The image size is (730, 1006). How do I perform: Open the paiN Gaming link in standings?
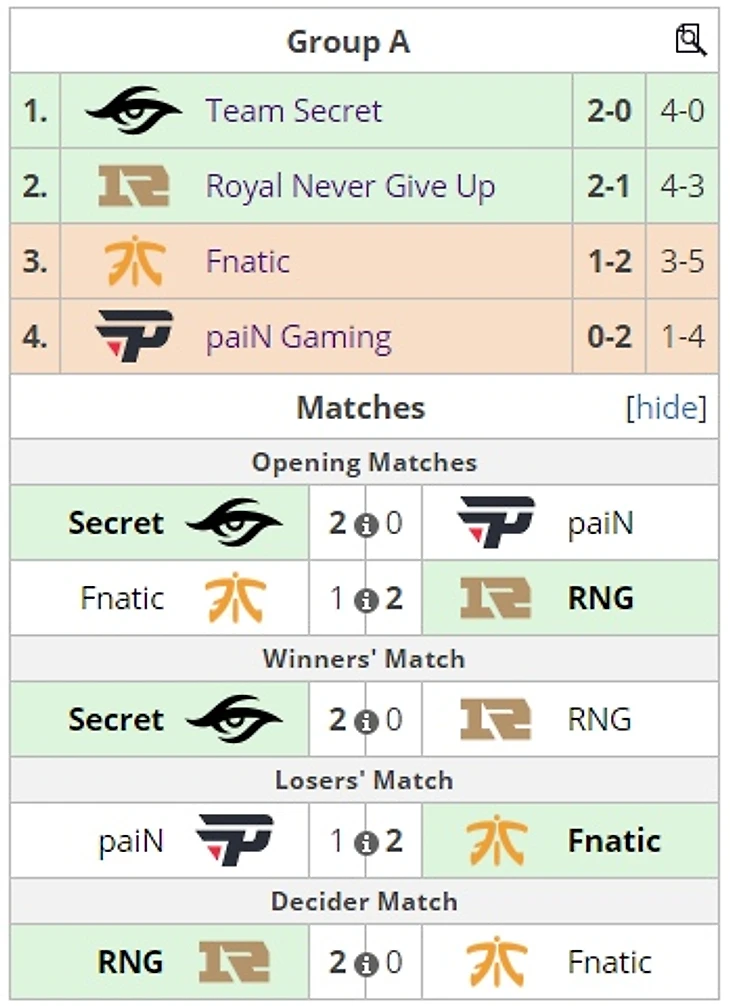coord(298,336)
